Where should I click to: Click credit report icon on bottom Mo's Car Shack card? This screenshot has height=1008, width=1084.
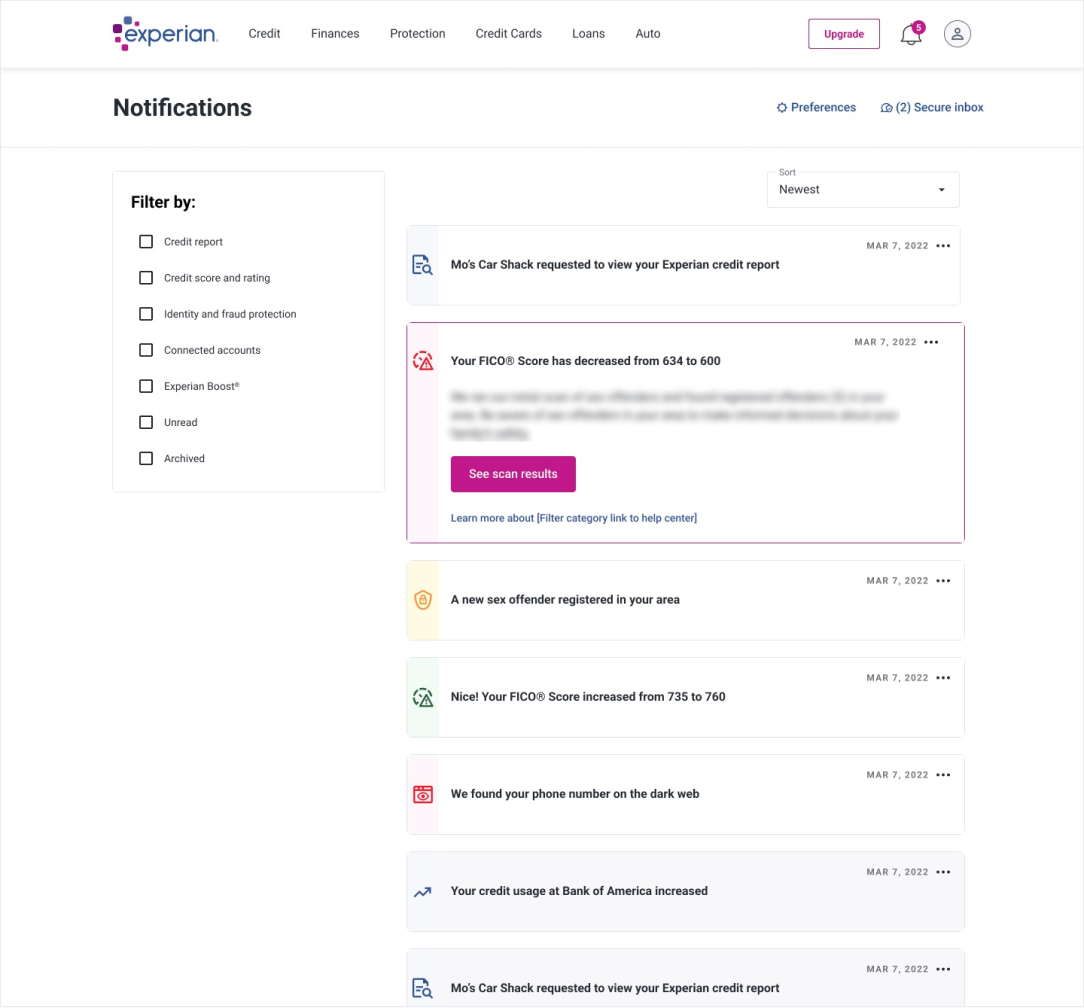422,988
